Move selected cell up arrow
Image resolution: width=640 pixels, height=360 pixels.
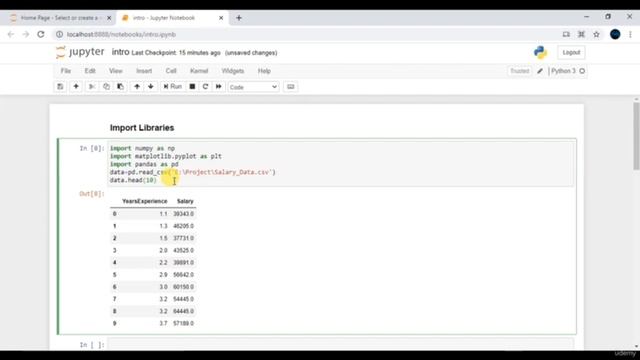coord(137,87)
